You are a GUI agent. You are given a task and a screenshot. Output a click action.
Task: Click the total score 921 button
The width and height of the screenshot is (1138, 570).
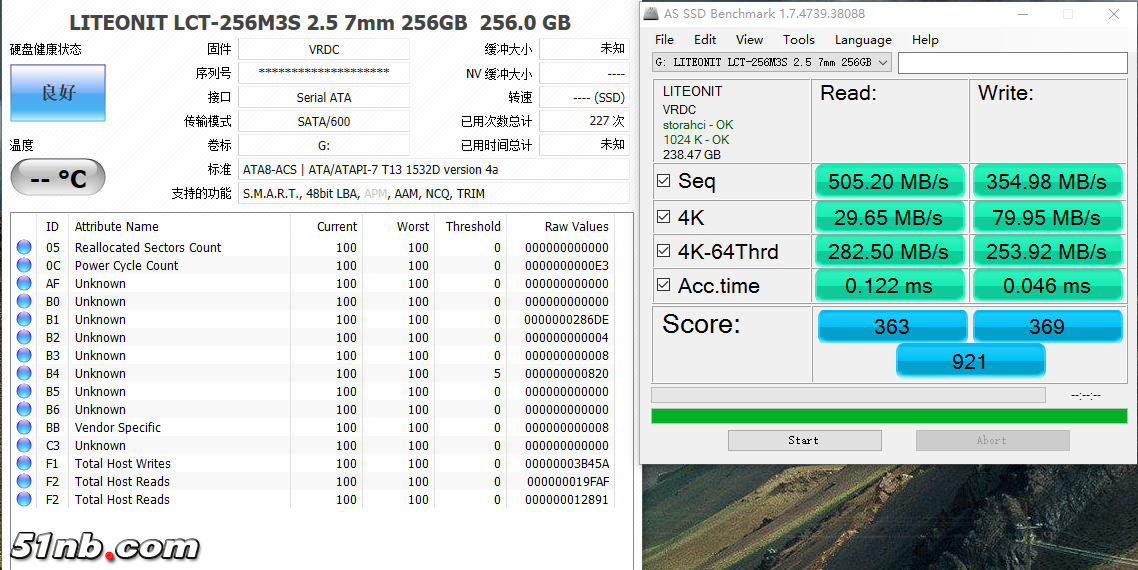pyautogui.click(x=969, y=361)
